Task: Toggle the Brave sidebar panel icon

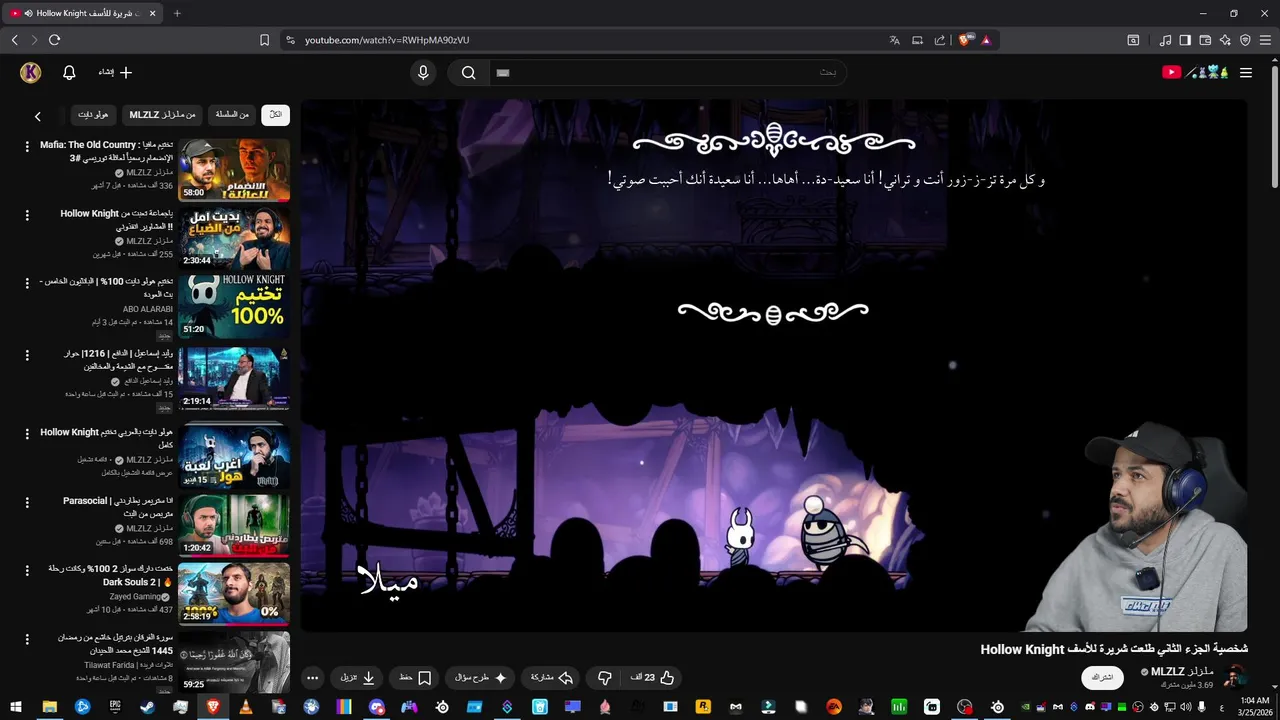Action: [1185, 40]
